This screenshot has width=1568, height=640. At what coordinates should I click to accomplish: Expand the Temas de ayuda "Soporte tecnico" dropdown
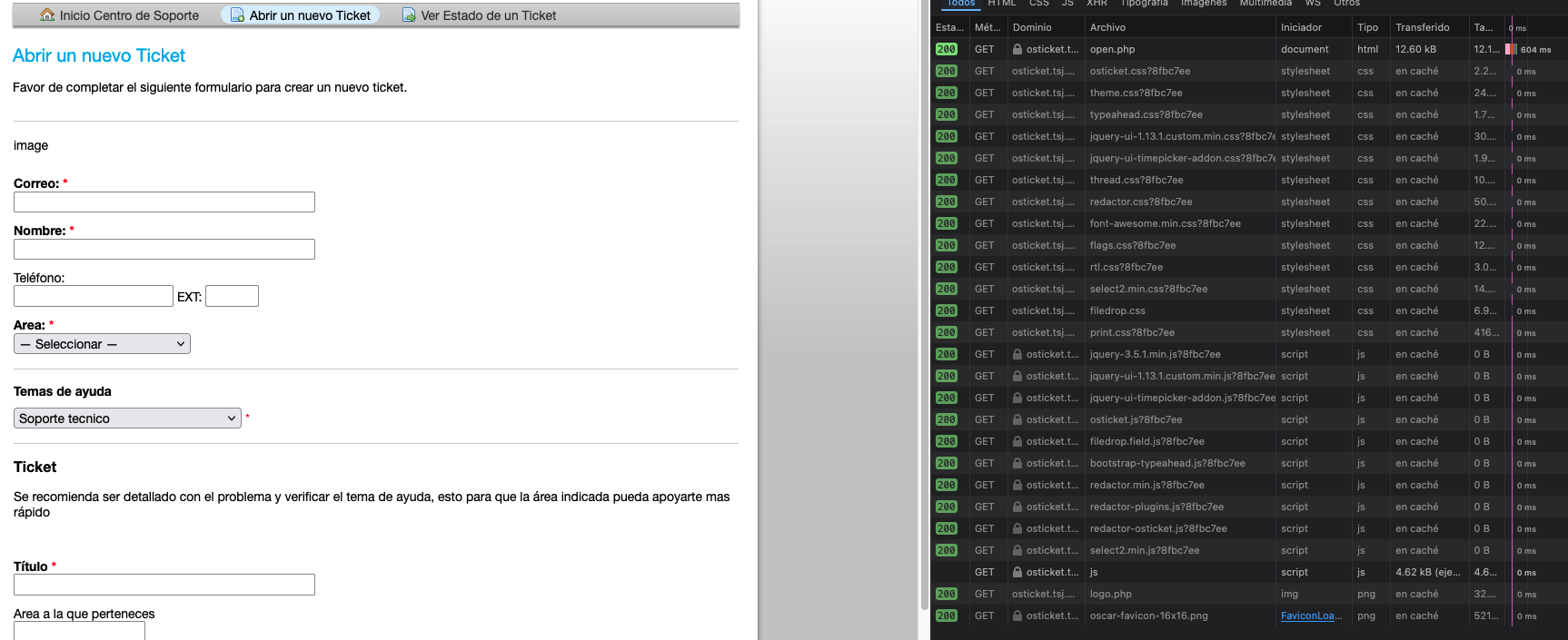pyautogui.click(x=127, y=418)
